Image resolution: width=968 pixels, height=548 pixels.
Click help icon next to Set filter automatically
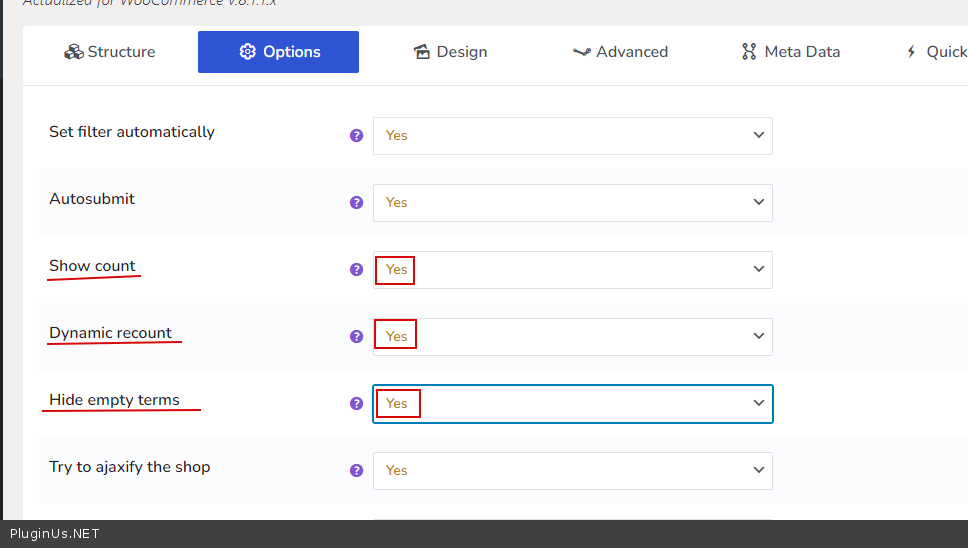[356, 135]
